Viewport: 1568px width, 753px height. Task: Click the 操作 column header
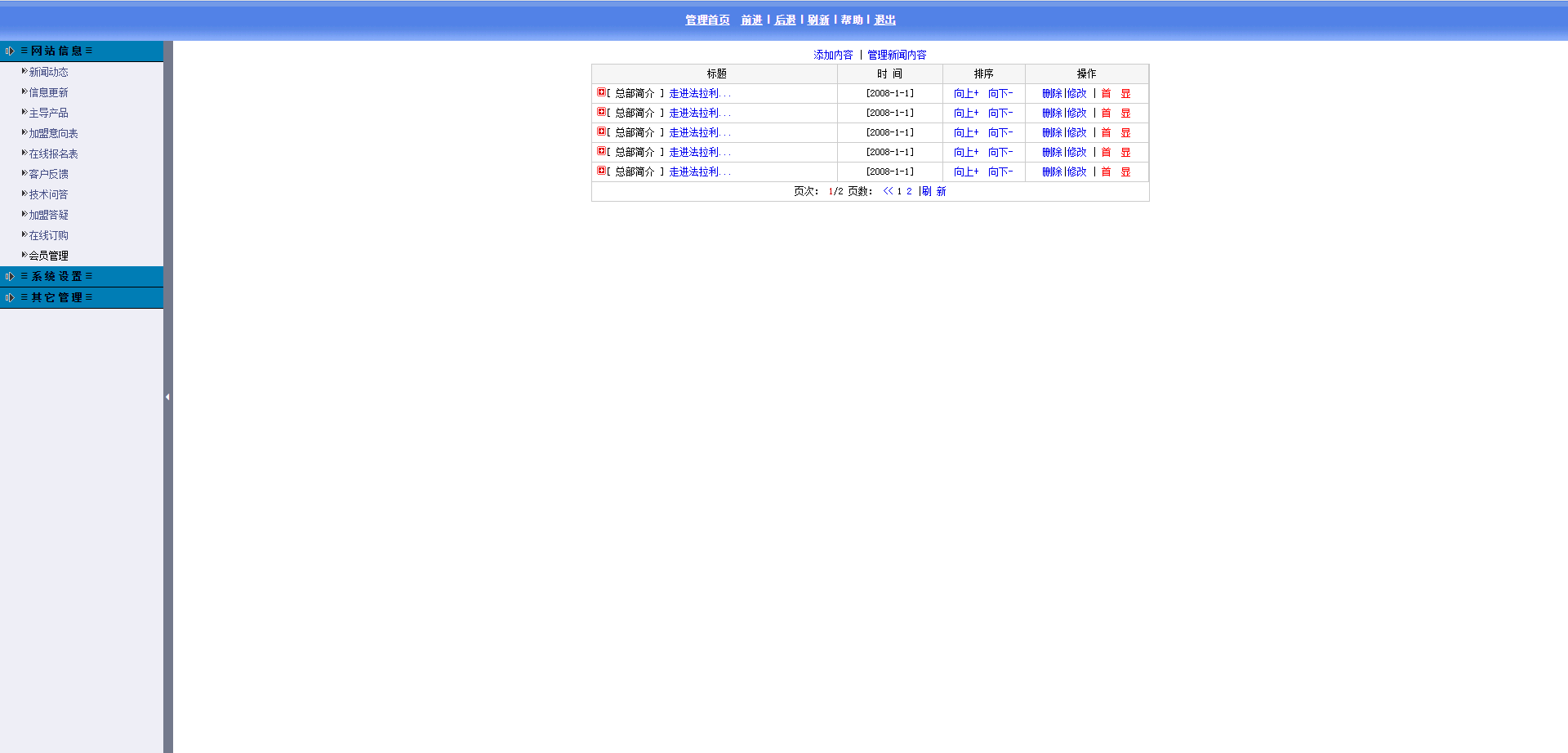tap(1086, 74)
